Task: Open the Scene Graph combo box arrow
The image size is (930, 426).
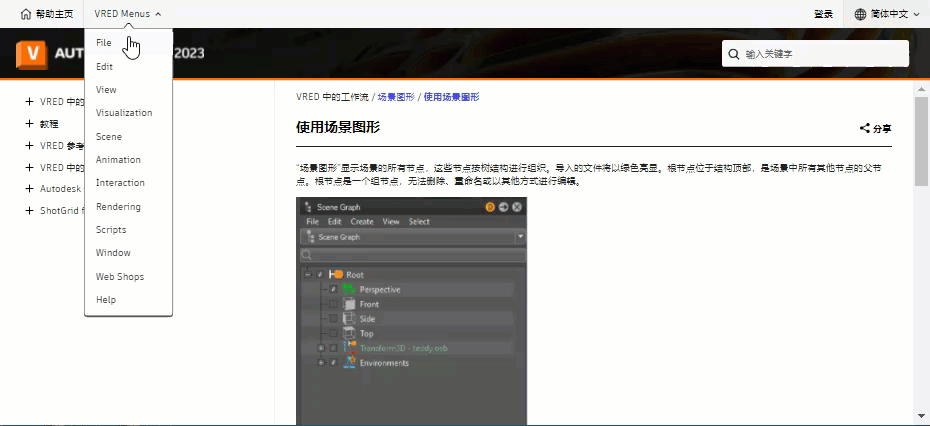Action: tap(520, 237)
